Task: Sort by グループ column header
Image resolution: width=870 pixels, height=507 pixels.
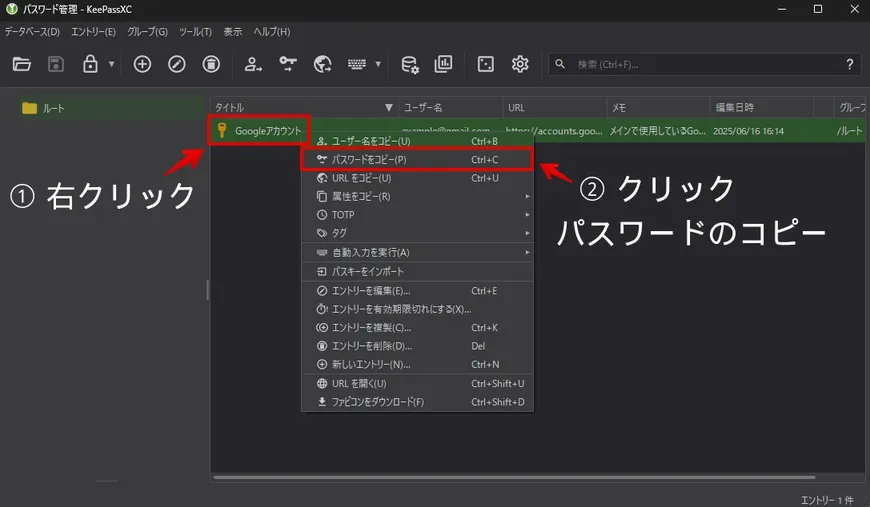Action: (851, 108)
